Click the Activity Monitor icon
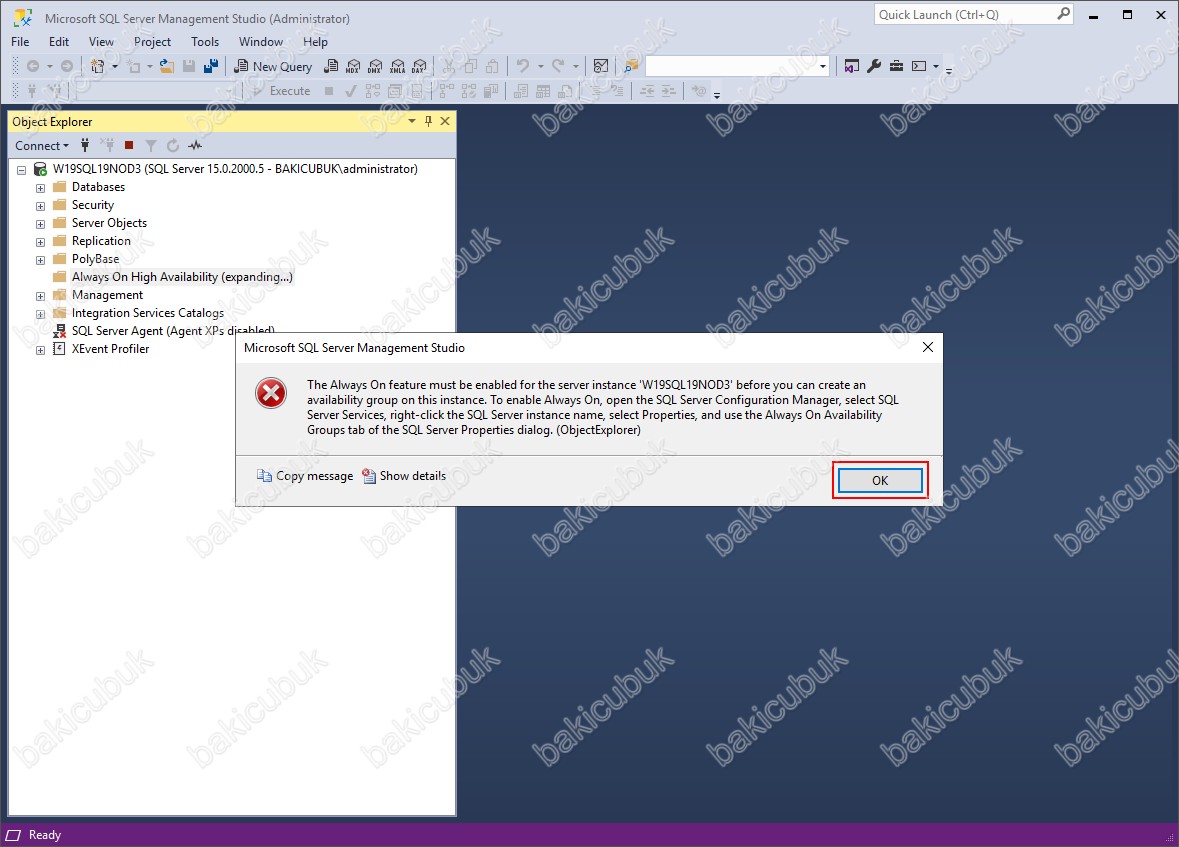The height and width of the screenshot is (847, 1179). (601, 66)
